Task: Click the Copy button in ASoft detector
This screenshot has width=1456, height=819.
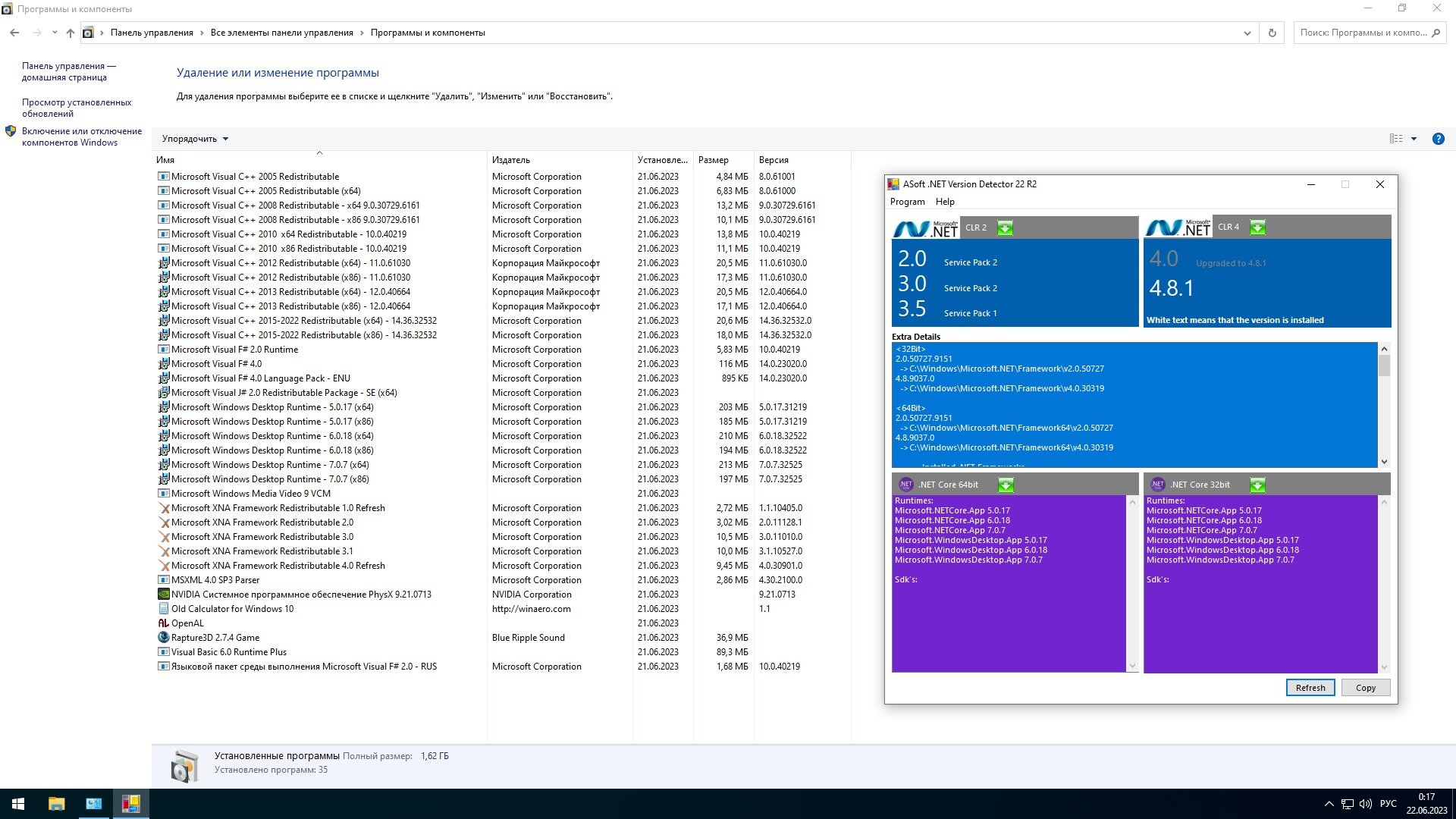Action: 1365,687
